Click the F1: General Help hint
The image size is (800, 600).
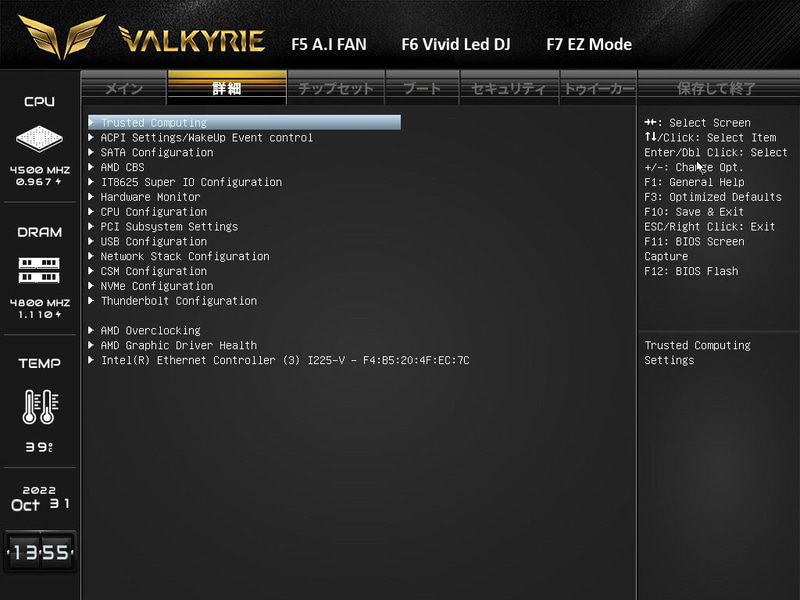(x=694, y=182)
